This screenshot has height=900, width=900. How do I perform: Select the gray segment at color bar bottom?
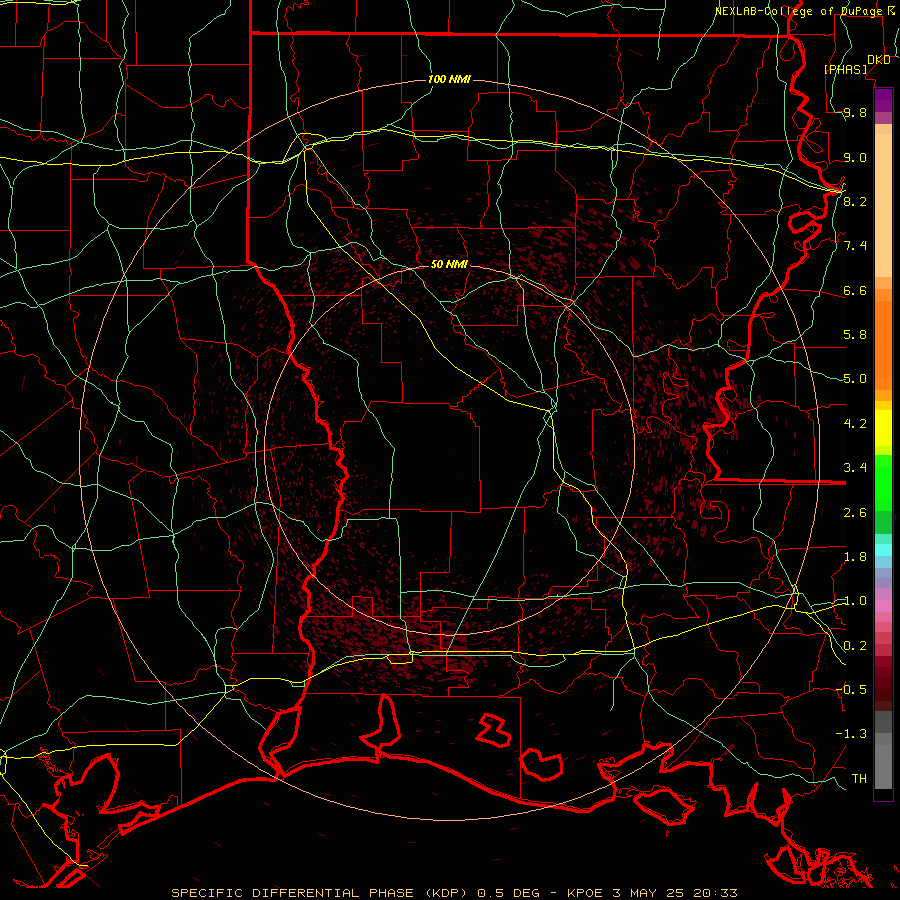(883, 766)
